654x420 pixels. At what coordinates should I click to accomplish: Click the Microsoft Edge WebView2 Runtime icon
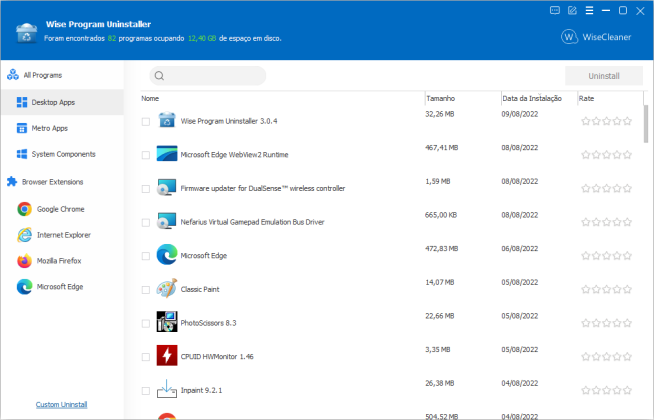(167, 153)
